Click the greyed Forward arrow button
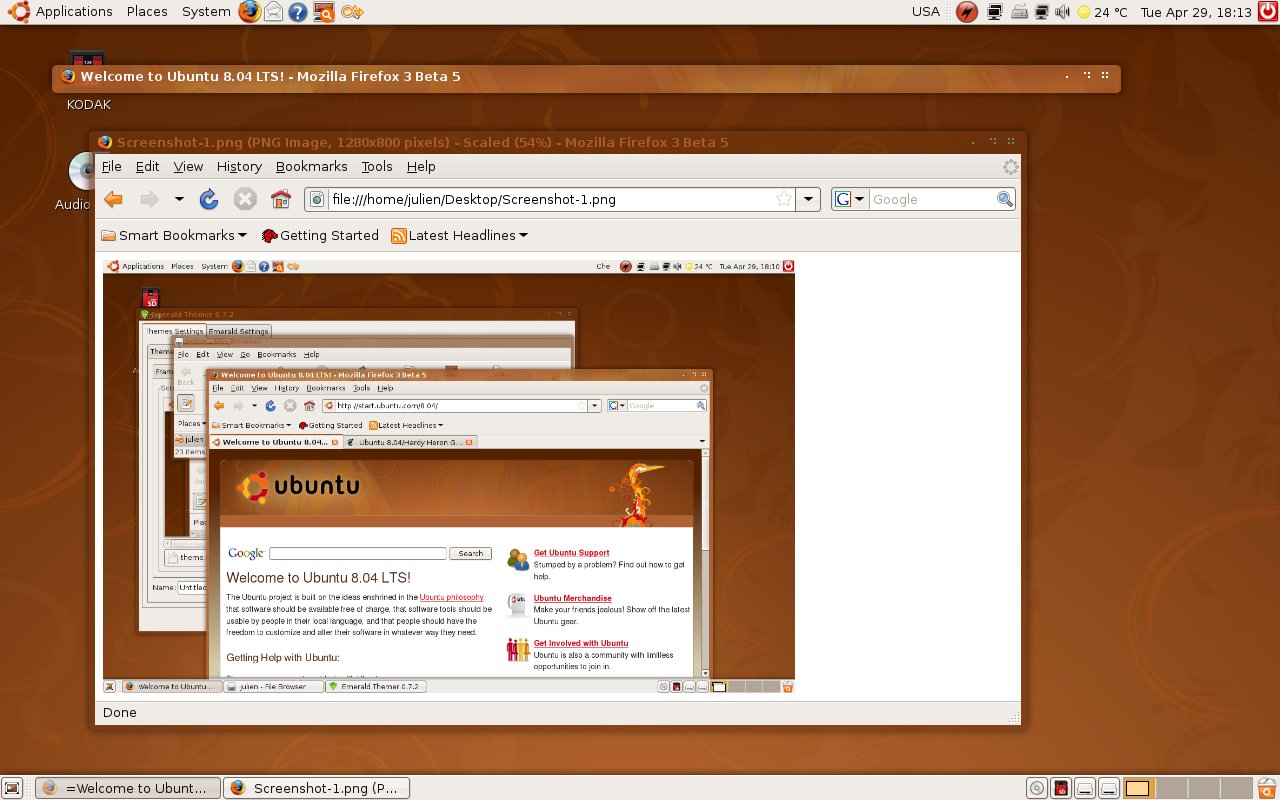 coord(149,199)
